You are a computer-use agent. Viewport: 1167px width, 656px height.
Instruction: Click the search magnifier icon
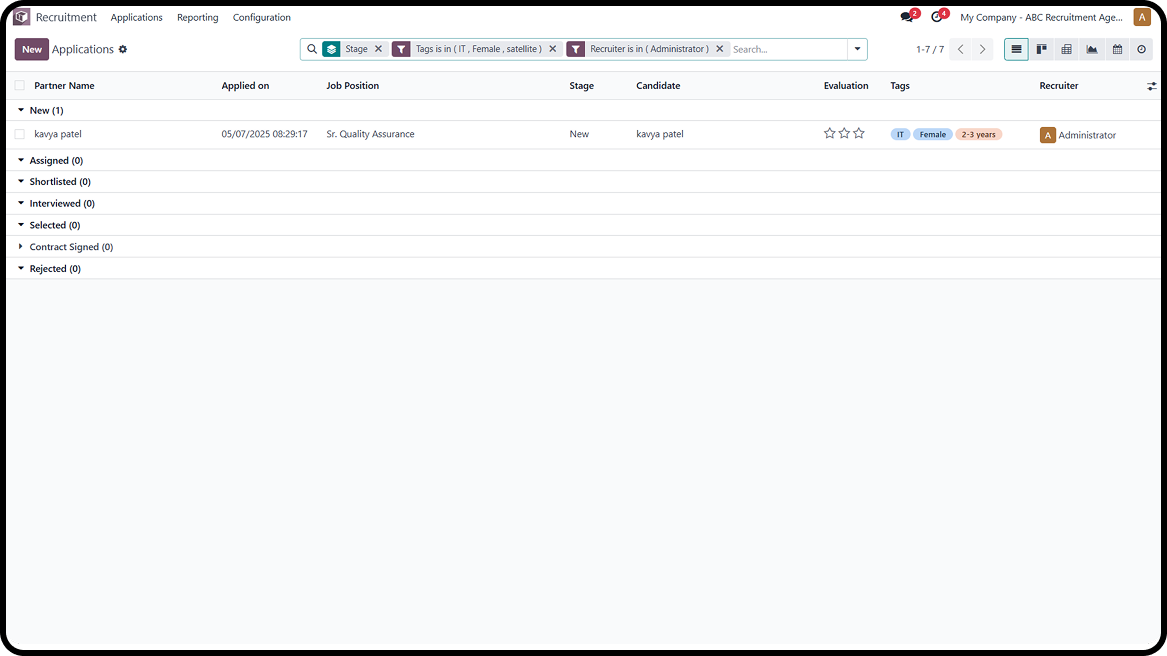pyautogui.click(x=312, y=49)
